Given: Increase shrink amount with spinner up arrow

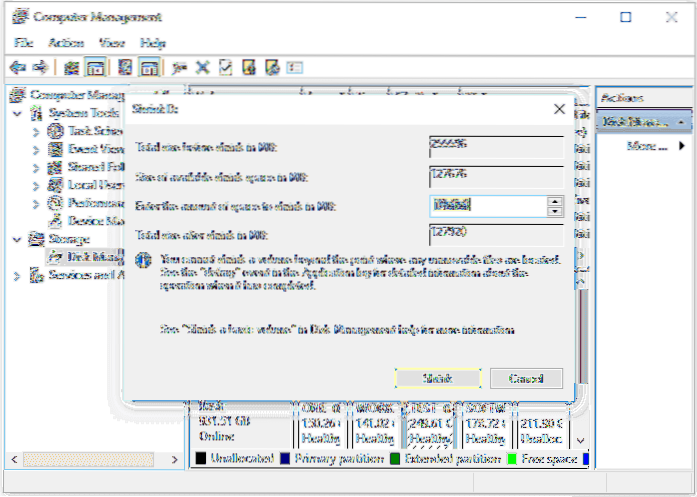Looking at the screenshot, I should (x=554, y=200).
